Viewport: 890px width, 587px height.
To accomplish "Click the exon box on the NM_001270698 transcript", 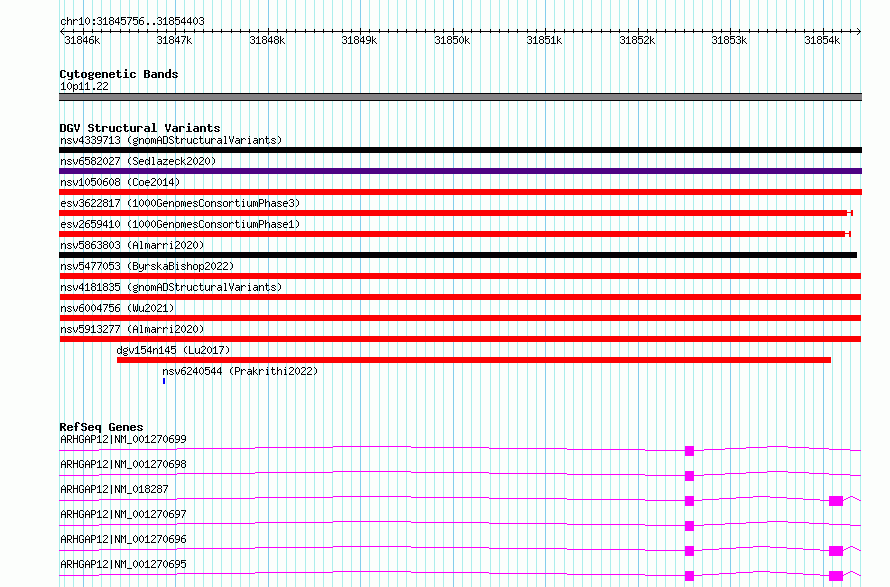I will (x=689, y=476).
